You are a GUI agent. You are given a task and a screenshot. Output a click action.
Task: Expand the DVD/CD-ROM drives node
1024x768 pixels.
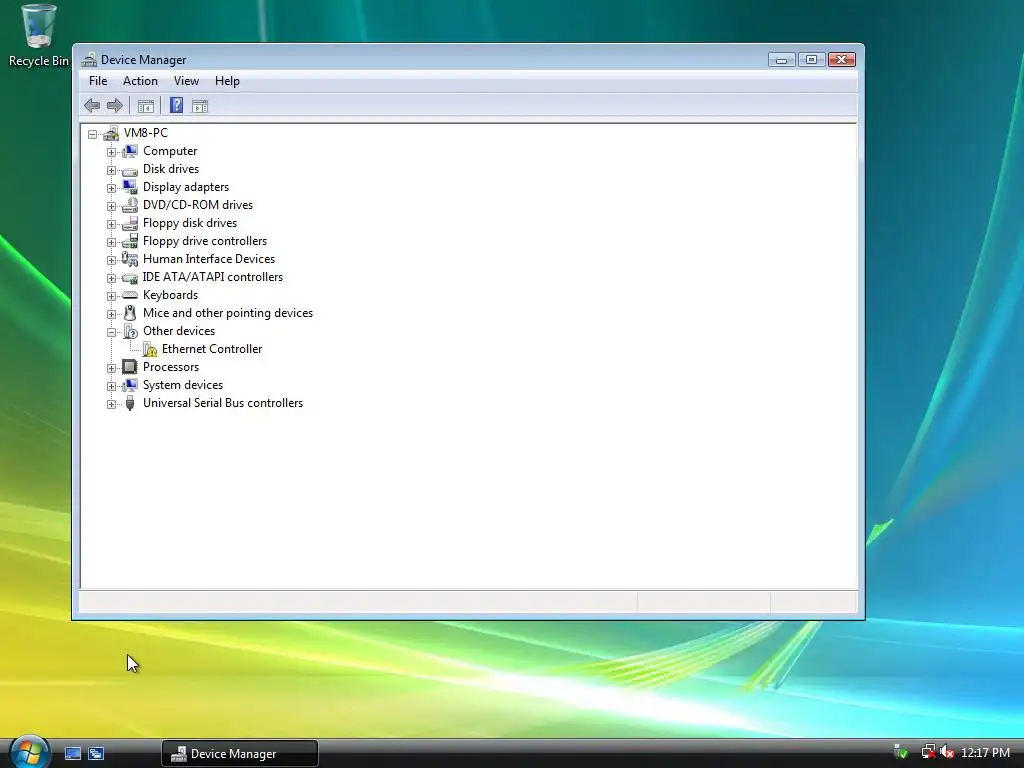(111, 206)
